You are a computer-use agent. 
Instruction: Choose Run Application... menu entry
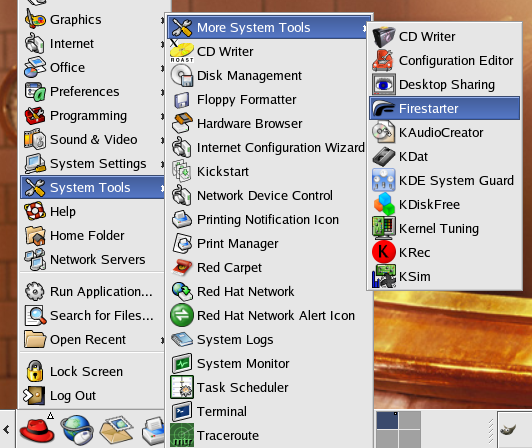tap(92, 292)
